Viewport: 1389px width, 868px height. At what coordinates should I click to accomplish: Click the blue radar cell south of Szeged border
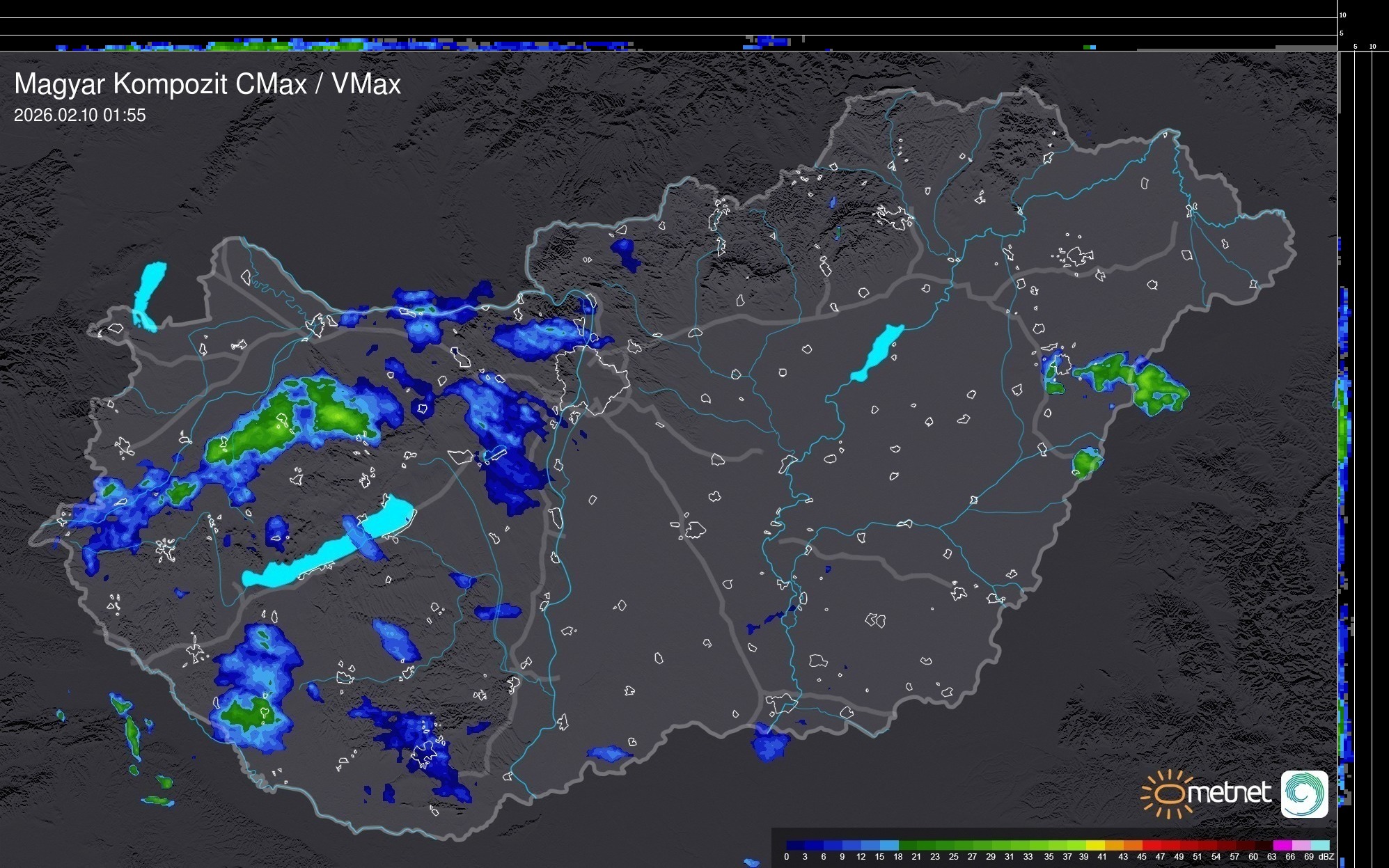coord(771,743)
